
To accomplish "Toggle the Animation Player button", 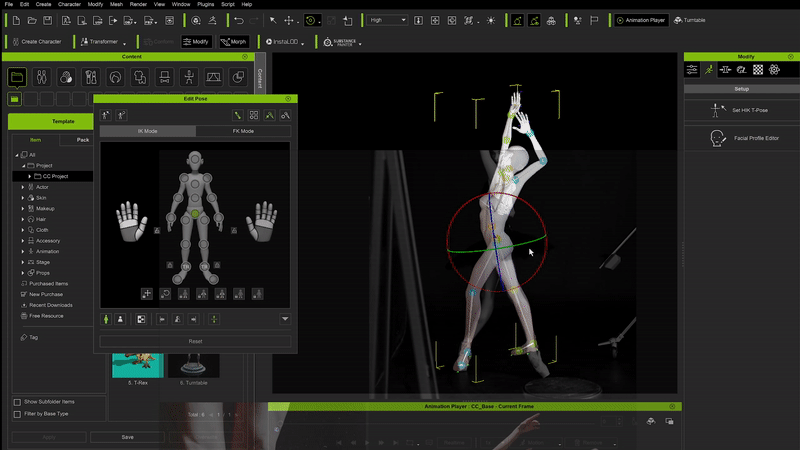I will click(641, 20).
